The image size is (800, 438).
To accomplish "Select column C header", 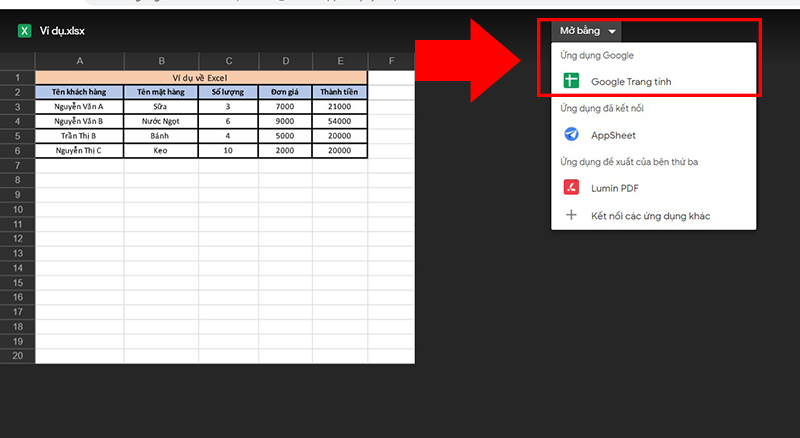I will pyautogui.click(x=229, y=61).
